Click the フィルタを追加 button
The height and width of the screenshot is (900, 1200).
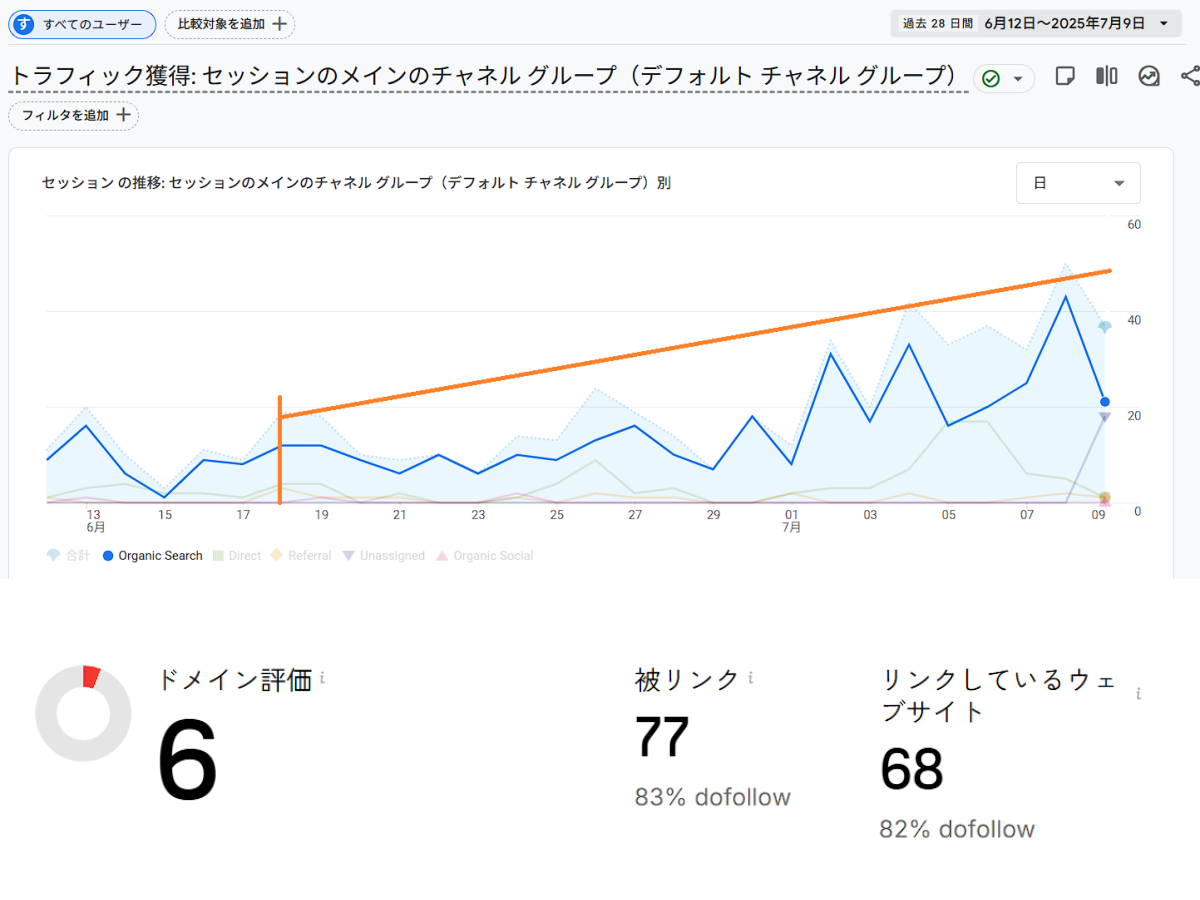pyautogui.click(x=74, y=116)
